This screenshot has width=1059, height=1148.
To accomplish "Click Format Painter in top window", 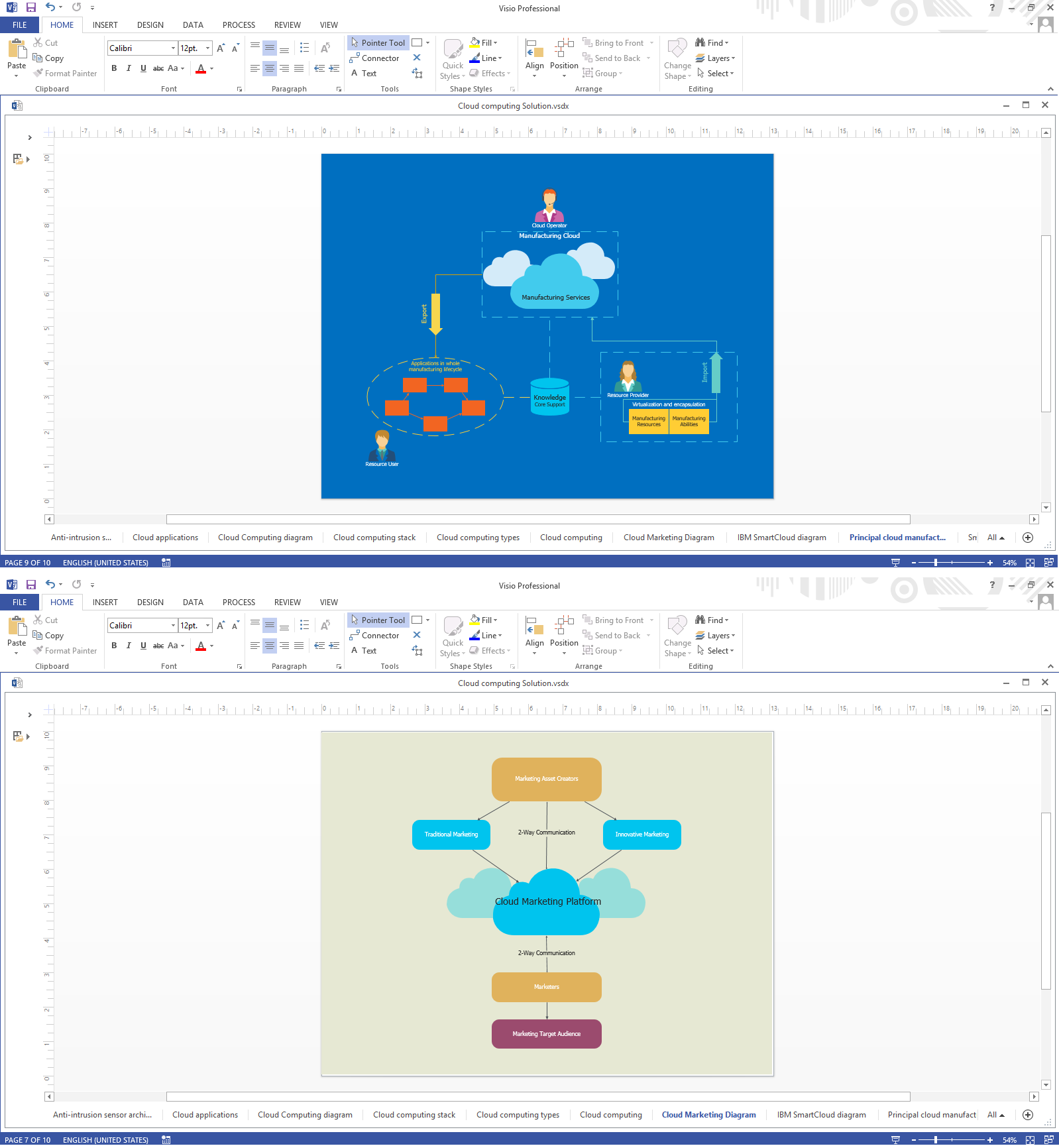I will pyautogui.click(x=65, y=74).
